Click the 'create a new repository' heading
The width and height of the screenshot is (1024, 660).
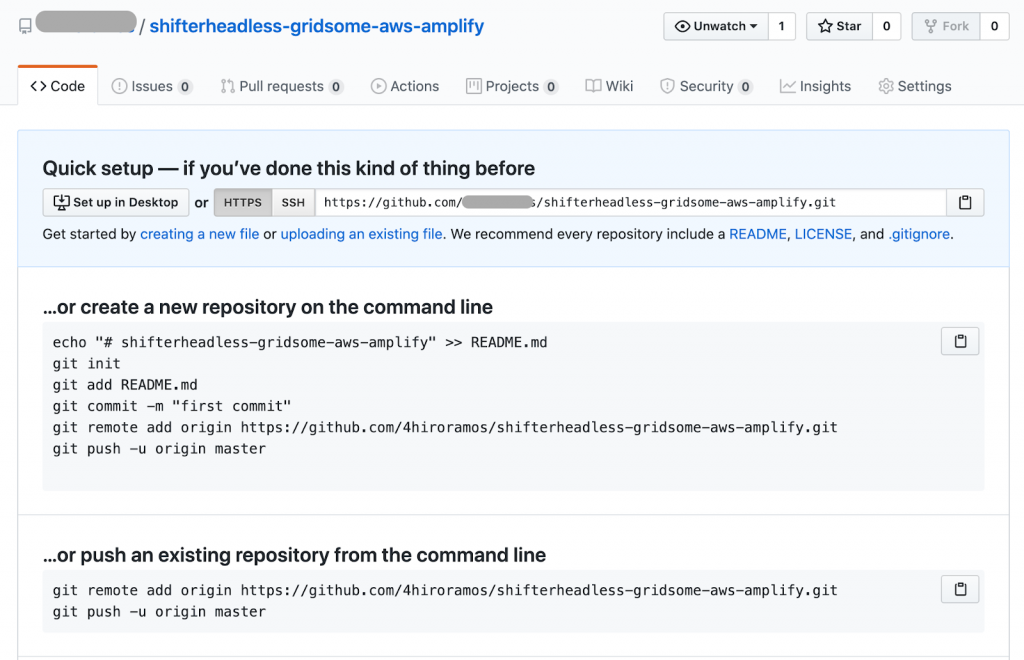click(x=268, y=307)
